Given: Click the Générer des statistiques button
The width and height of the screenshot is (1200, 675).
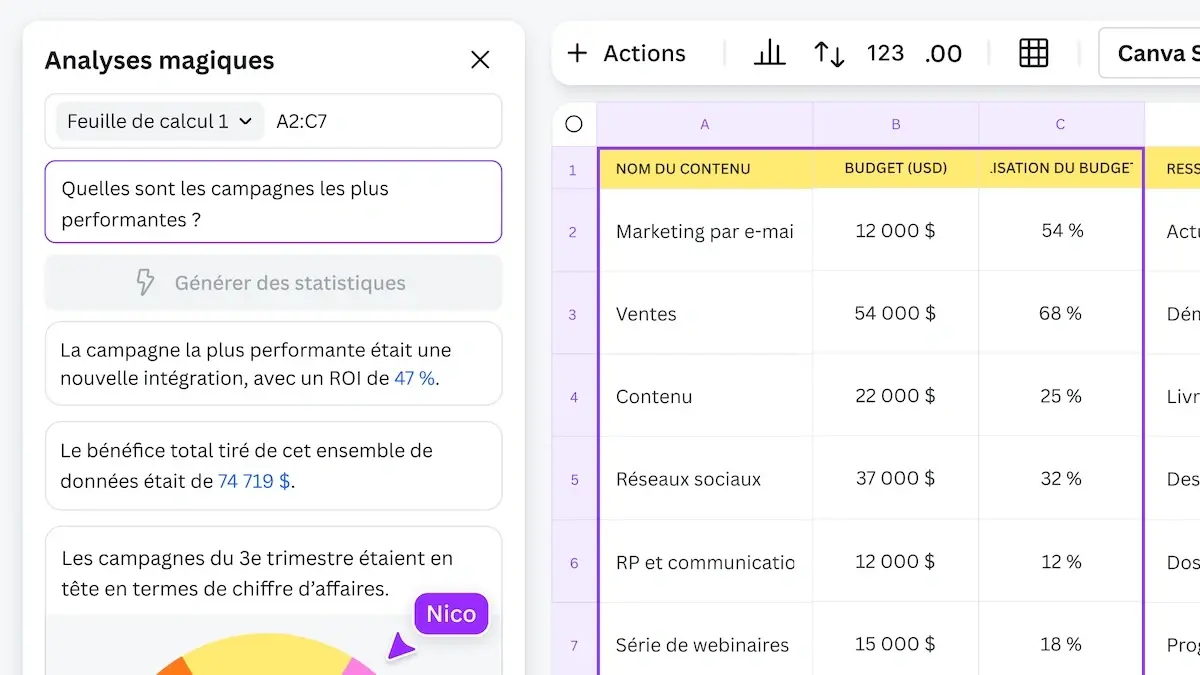Looking at the screenshot, I should (x=273, y=283).
